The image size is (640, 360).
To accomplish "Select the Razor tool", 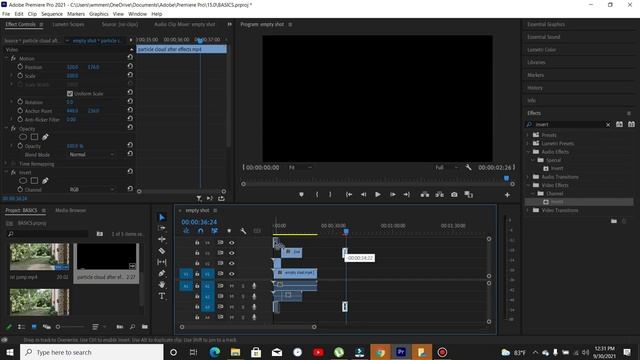I will (162, 251).
